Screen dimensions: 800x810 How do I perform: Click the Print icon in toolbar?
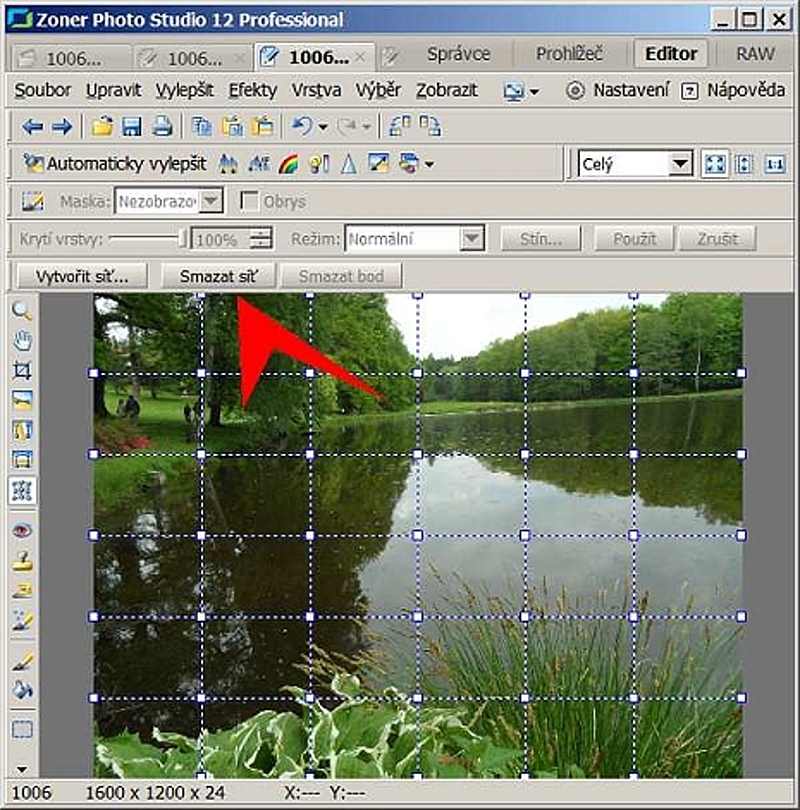point(161,127)
